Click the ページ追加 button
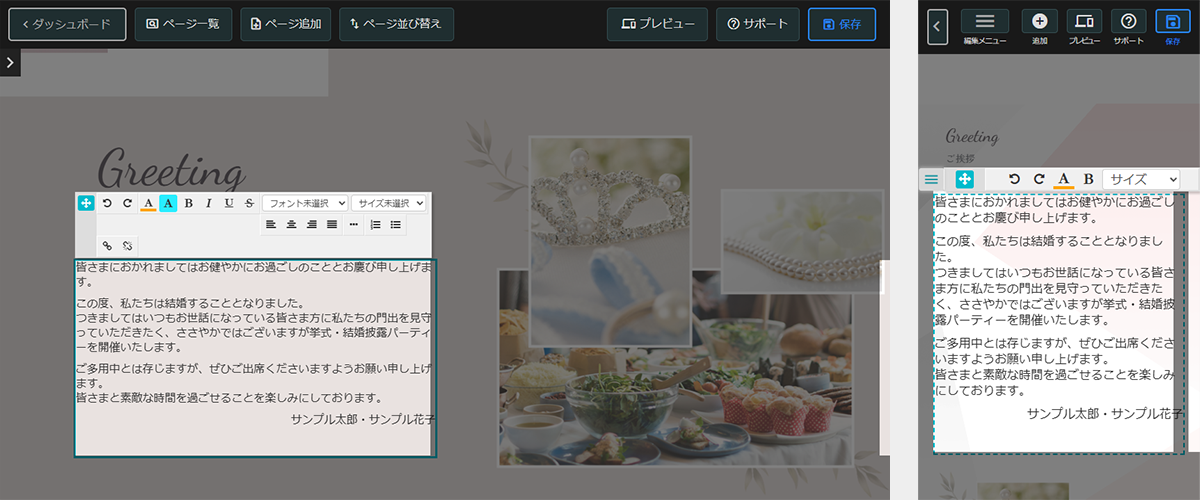Image resolution: width=1200 pixels, height=500 pixels. (x=286, y=24)
